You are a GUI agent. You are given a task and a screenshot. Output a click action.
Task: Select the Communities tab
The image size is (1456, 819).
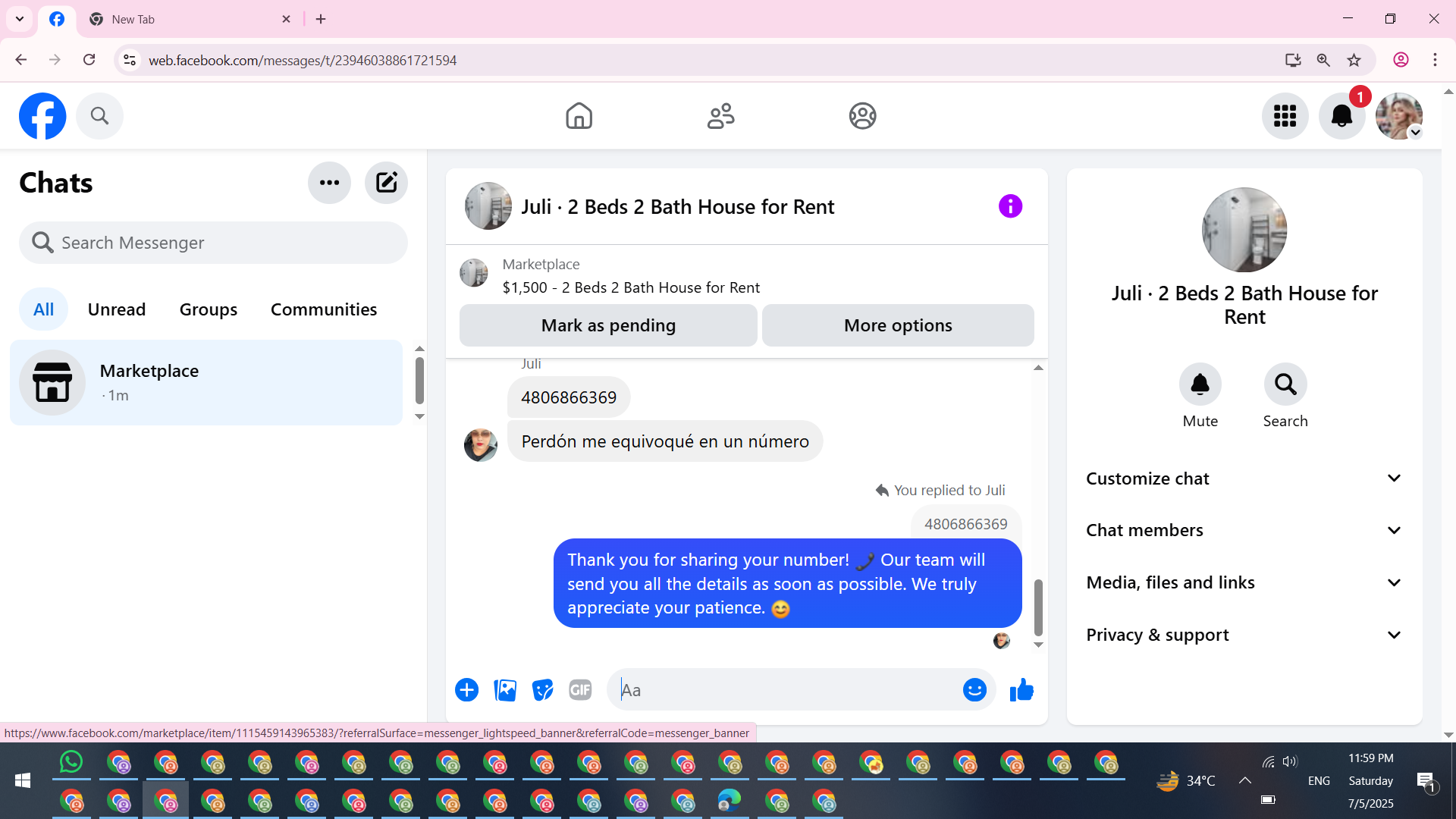coord(324,309)
